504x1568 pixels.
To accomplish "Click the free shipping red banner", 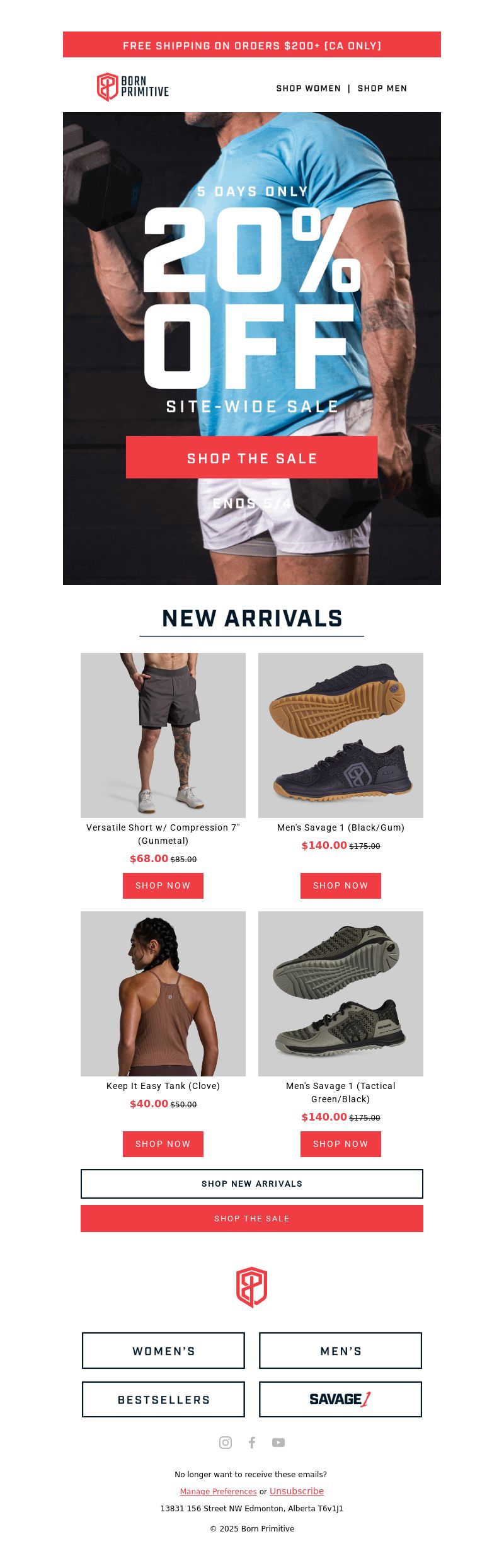I will 252,45.
